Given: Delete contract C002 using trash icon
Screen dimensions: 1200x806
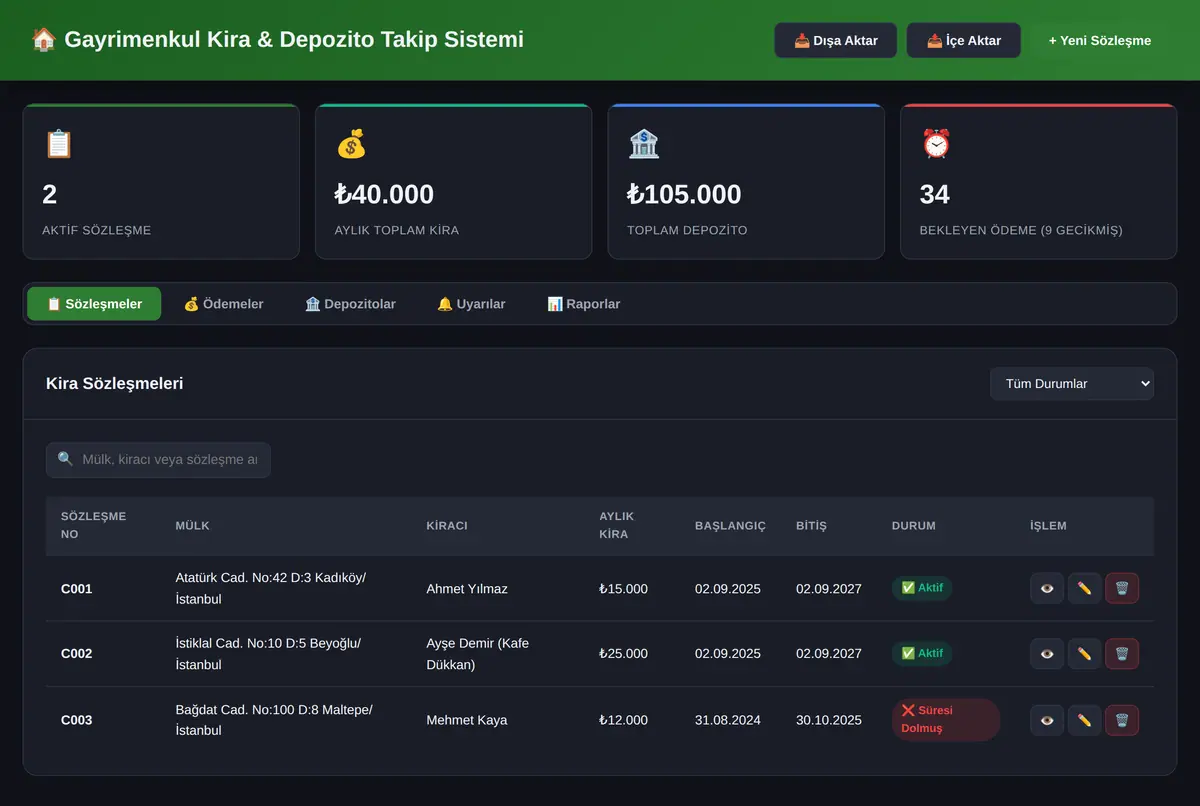Looking at the screenshot, I should coord(1122,654).
